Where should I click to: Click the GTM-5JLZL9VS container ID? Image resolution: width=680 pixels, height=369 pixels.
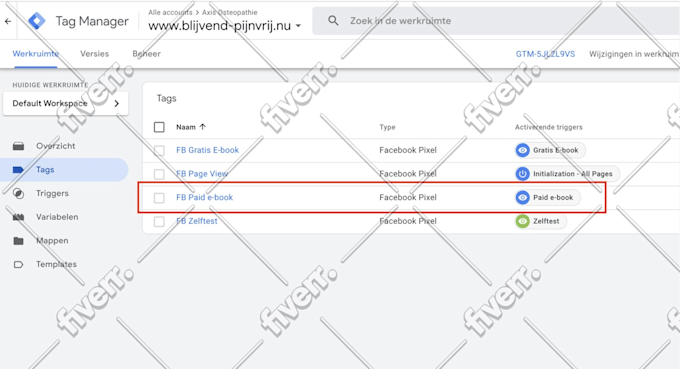(x=545, y=54)
